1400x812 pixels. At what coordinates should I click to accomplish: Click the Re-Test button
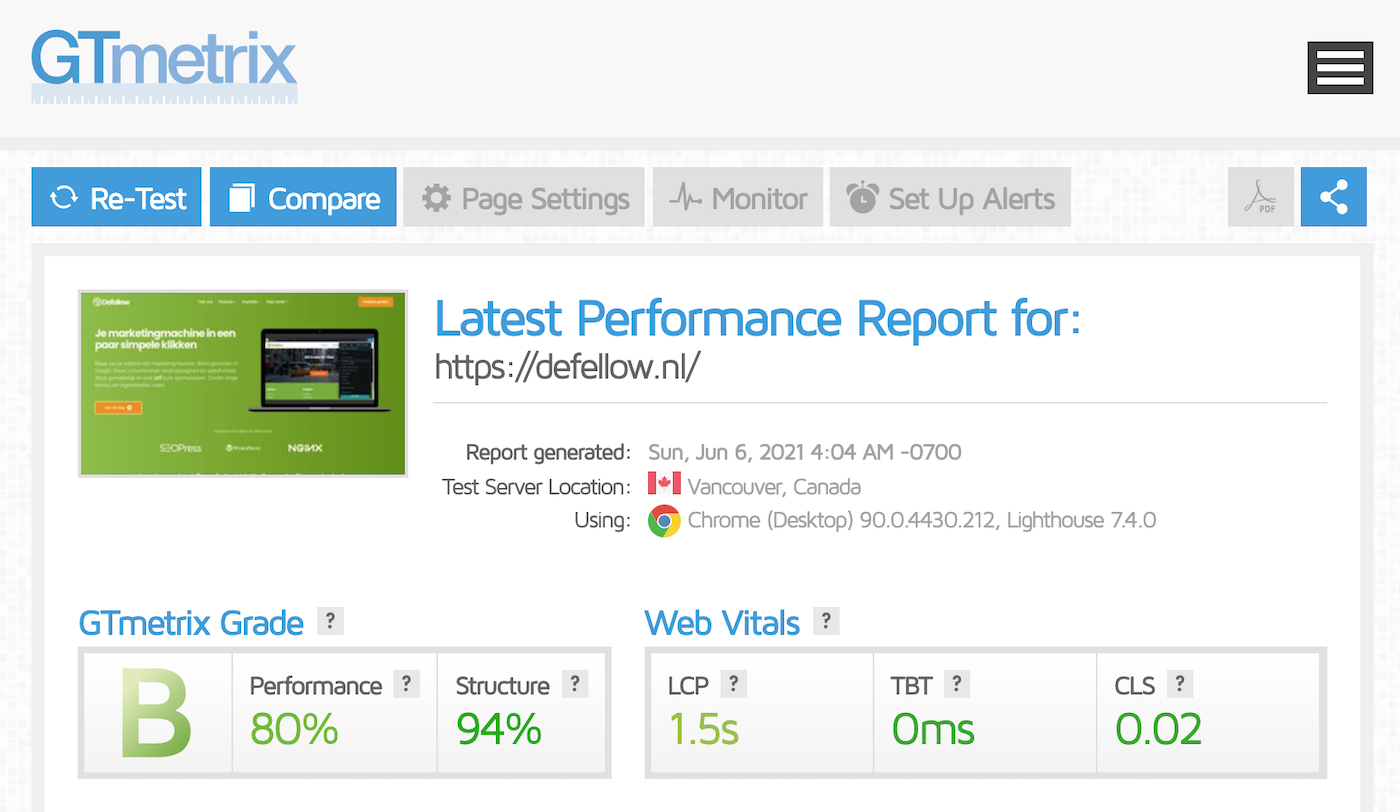[x=116, y=197]
